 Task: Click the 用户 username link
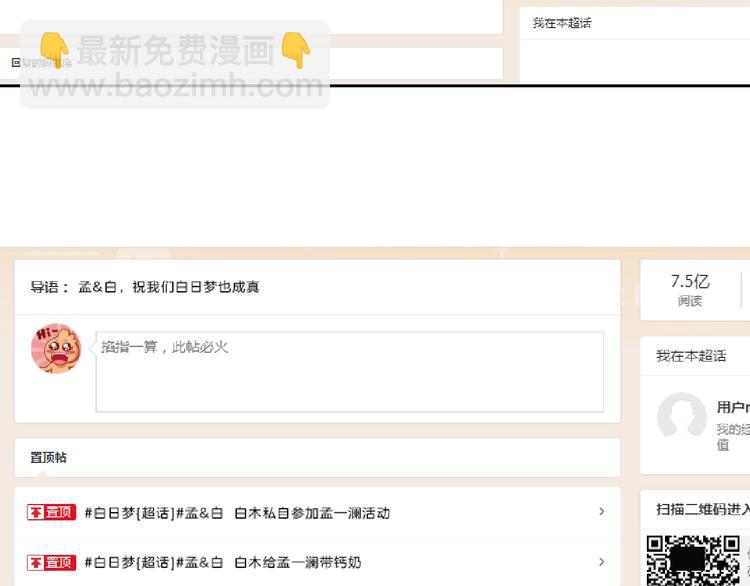tap(732, 407)
